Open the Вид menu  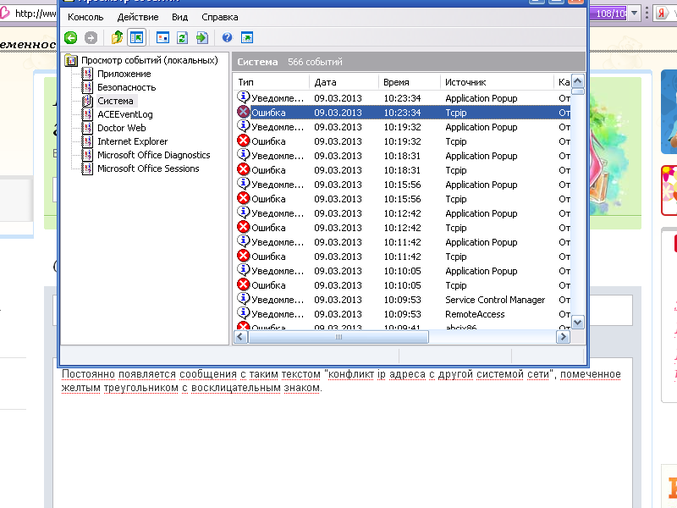(179, 17)
